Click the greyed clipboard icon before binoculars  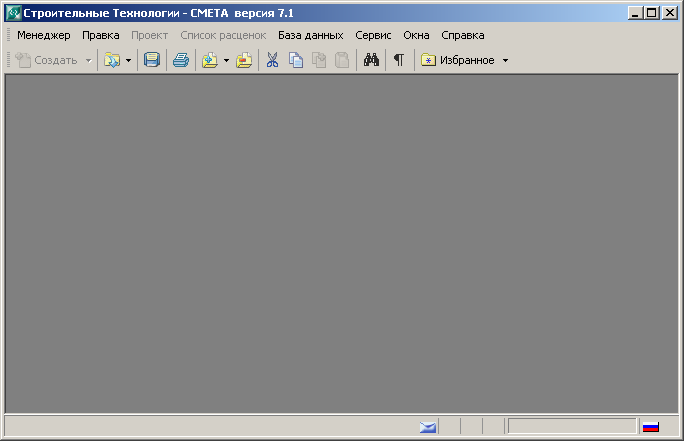(342, 60)
